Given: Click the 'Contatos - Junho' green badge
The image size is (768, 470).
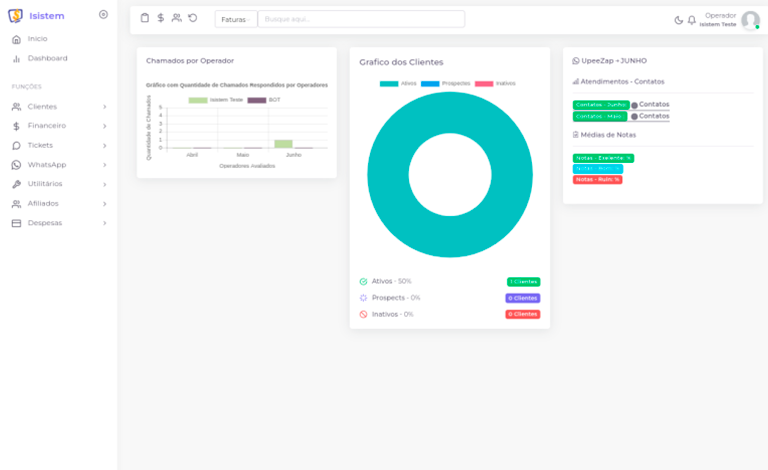Looking at the screenshot, I should click(600, 104).
